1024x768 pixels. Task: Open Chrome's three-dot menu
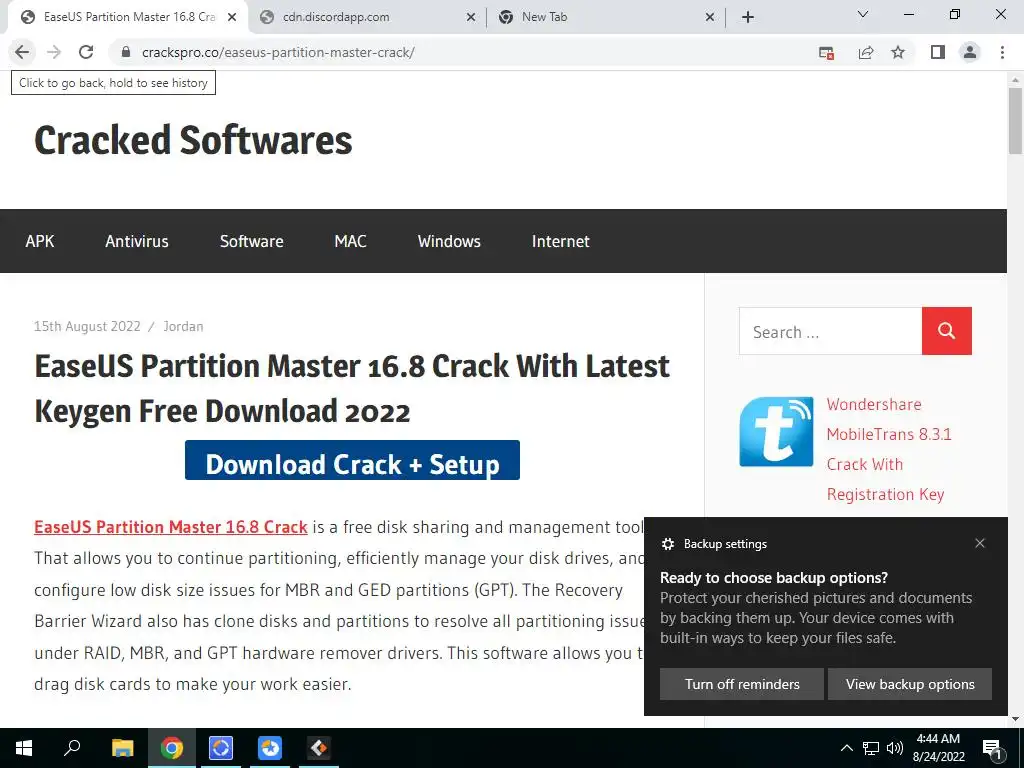(1002, 52)
